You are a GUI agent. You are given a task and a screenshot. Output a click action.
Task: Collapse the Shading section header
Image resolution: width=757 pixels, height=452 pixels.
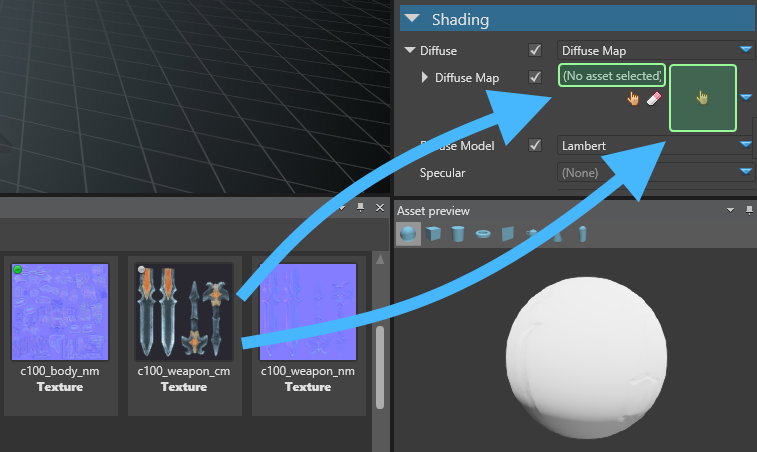[411, 19]
